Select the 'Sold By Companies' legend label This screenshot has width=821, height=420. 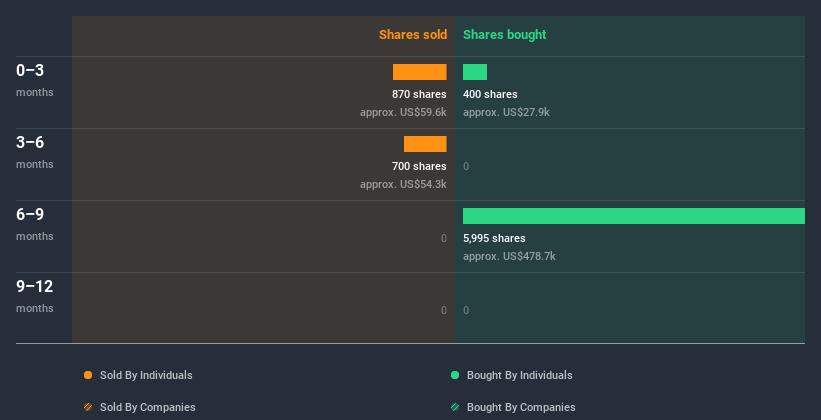[148, 407]
